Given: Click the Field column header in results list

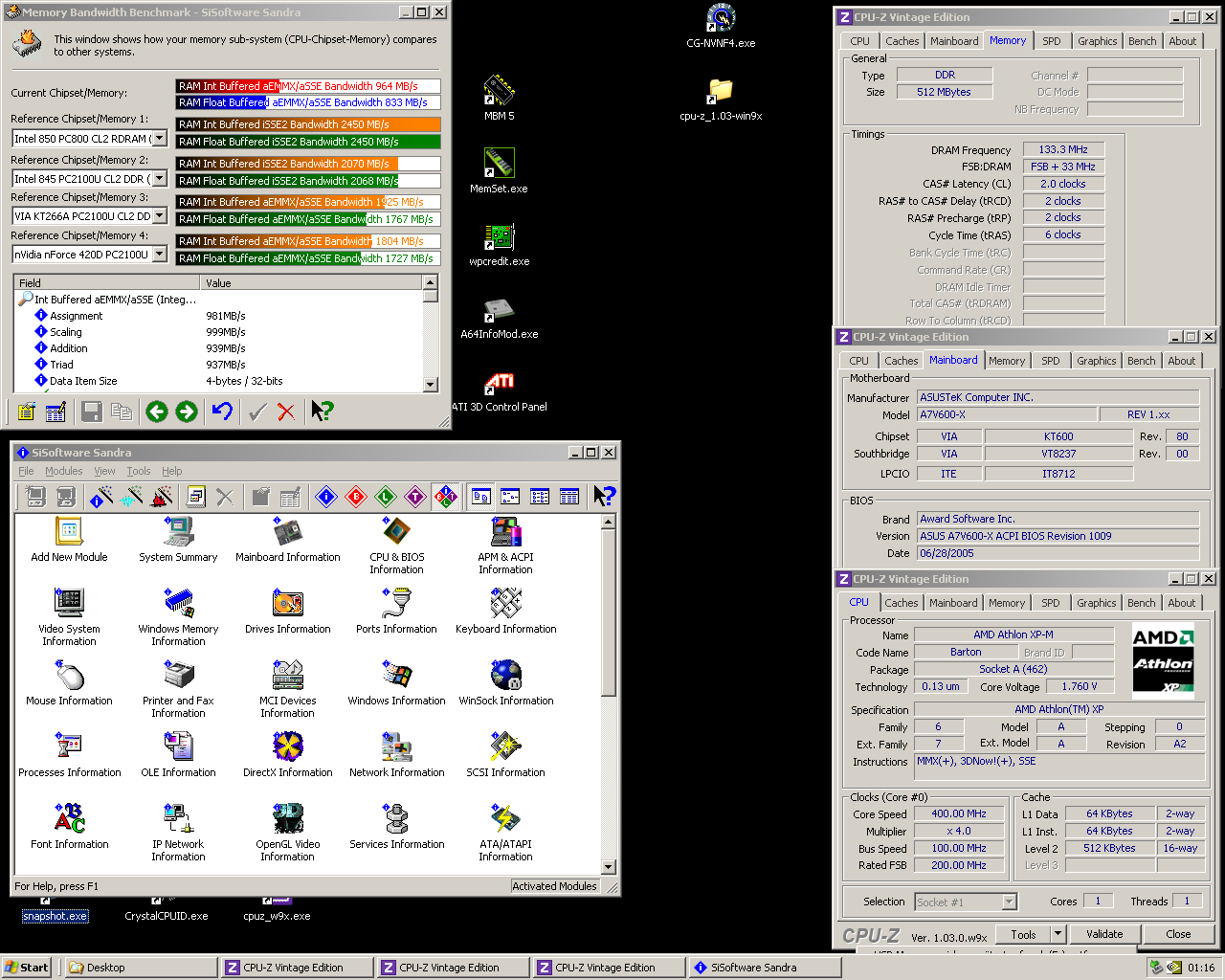Looking at the screenshot, I should point(107,282).
